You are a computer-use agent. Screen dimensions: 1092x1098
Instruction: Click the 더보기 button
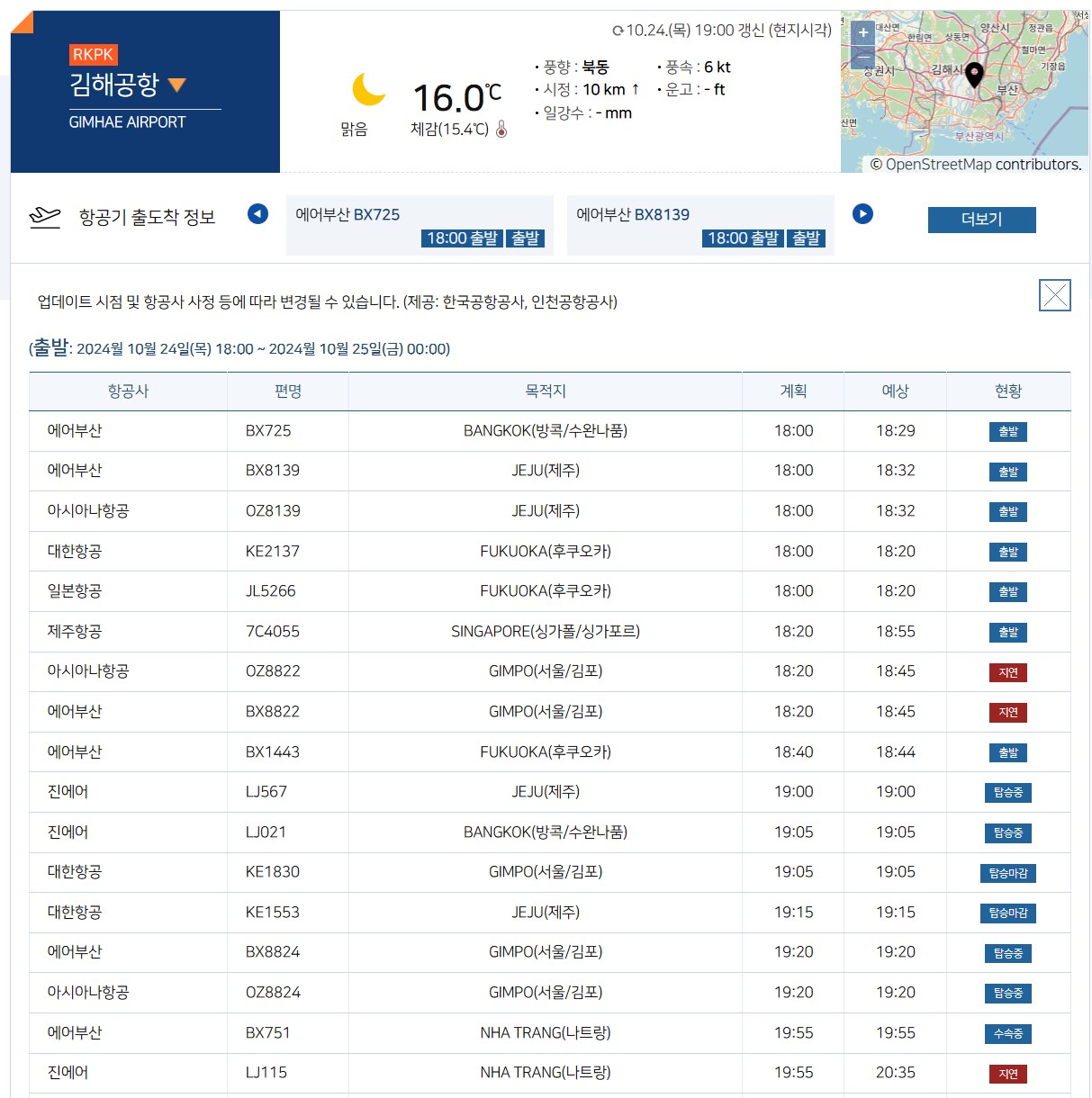981,220
